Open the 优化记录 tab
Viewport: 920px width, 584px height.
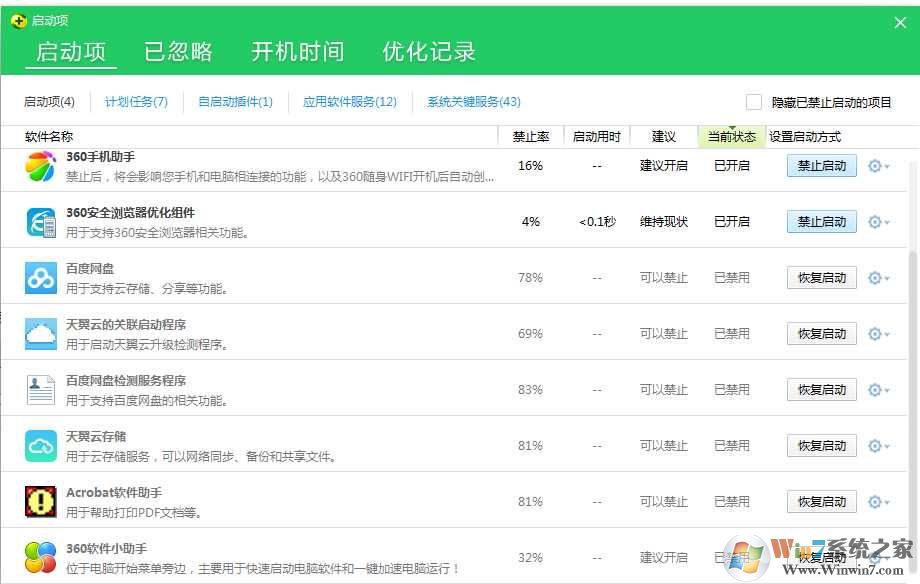pos(429,52)
